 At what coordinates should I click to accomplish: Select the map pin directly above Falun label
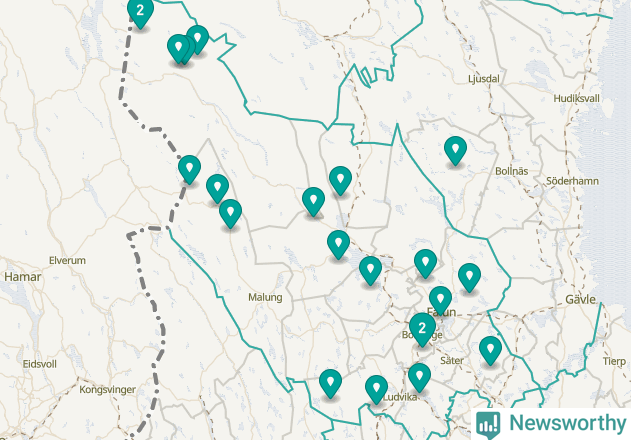tap(440, 300)
